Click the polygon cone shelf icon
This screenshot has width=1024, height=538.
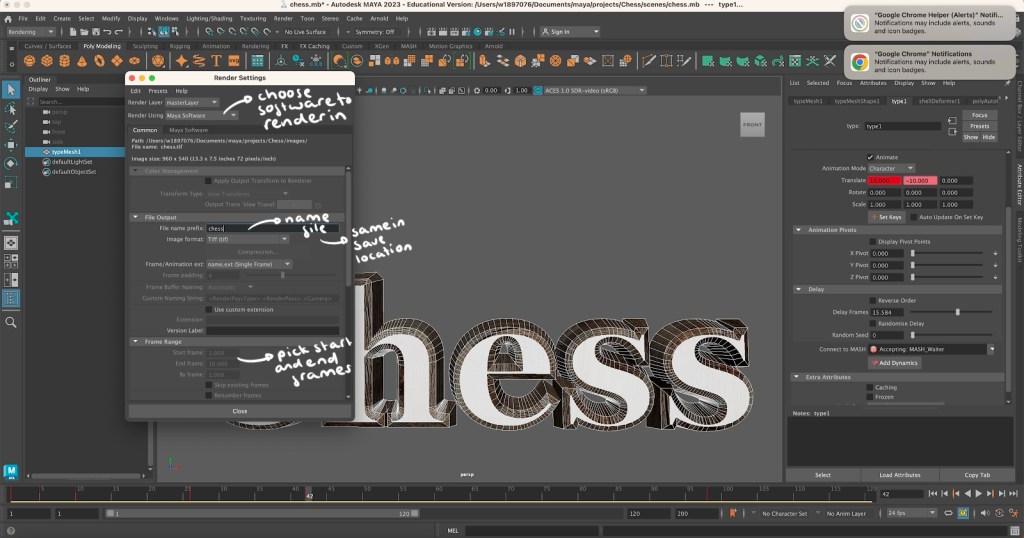pyautogui.click(x=82, y=61)
